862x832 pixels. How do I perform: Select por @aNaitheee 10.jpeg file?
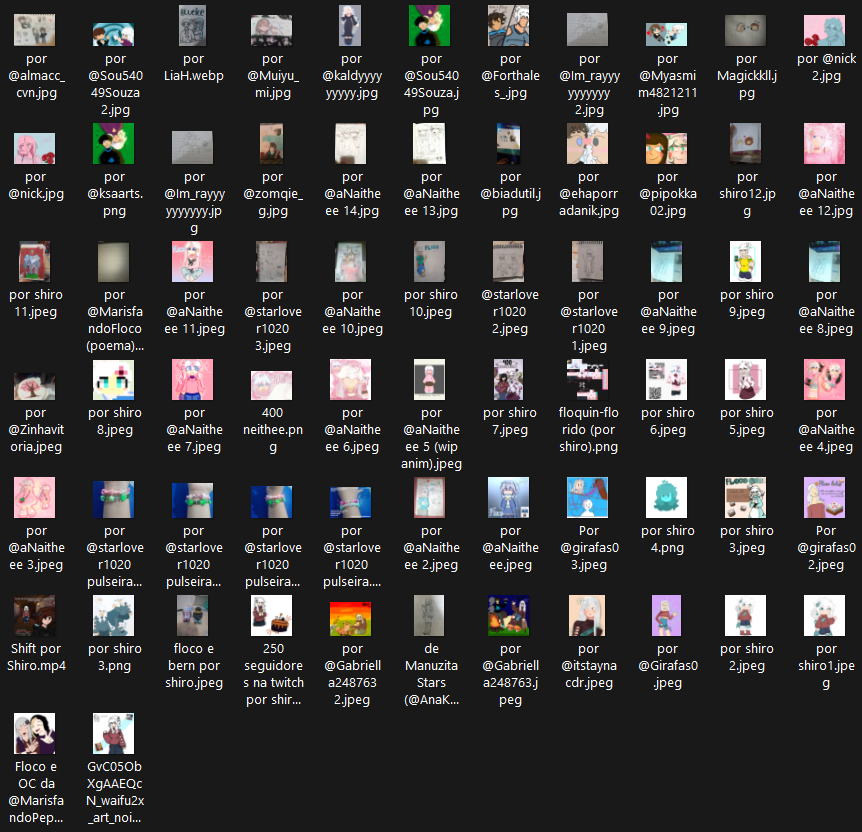coord(350,262)
